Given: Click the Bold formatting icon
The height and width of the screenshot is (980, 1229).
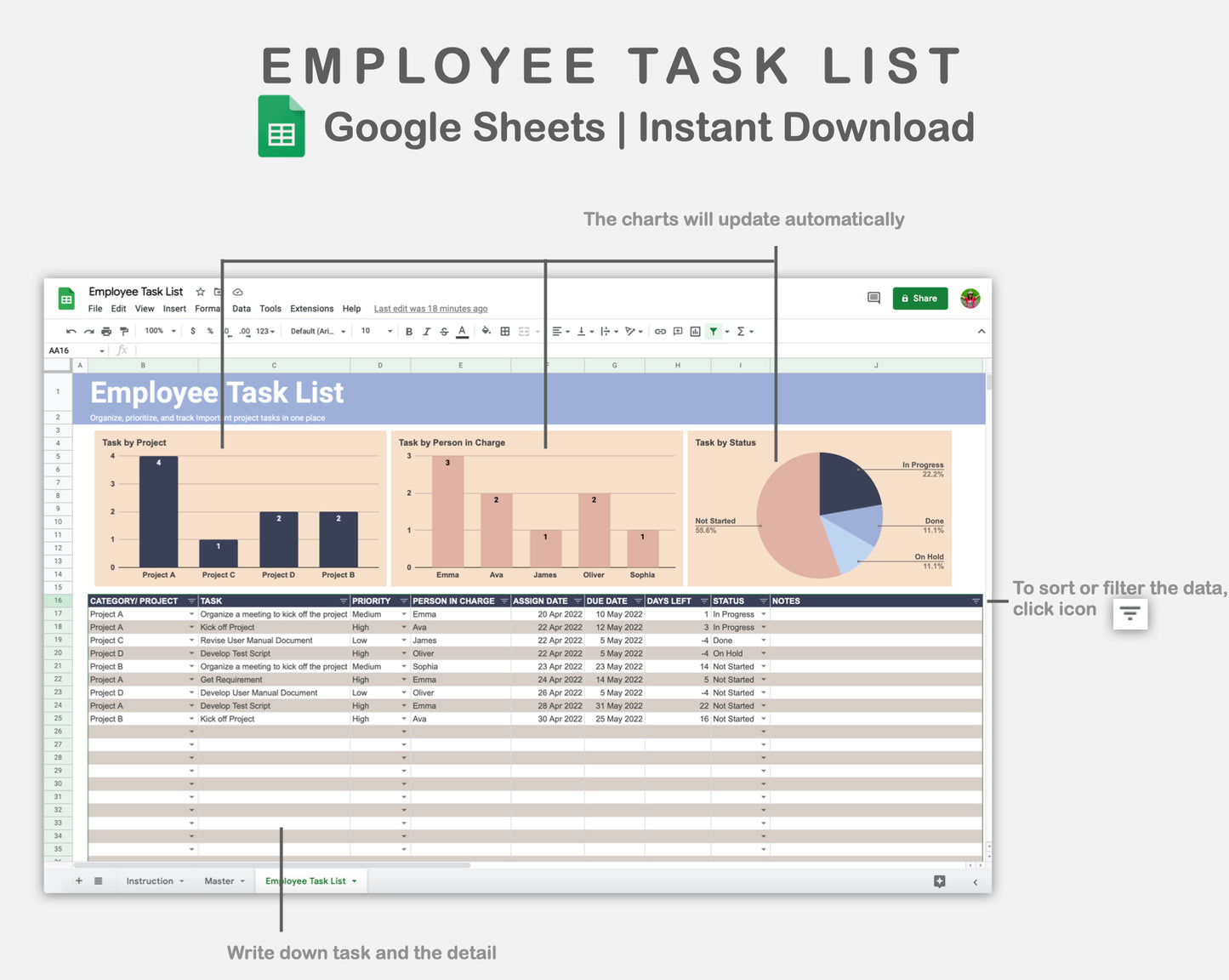Looking at the screenshot, I should click(409, 331).
